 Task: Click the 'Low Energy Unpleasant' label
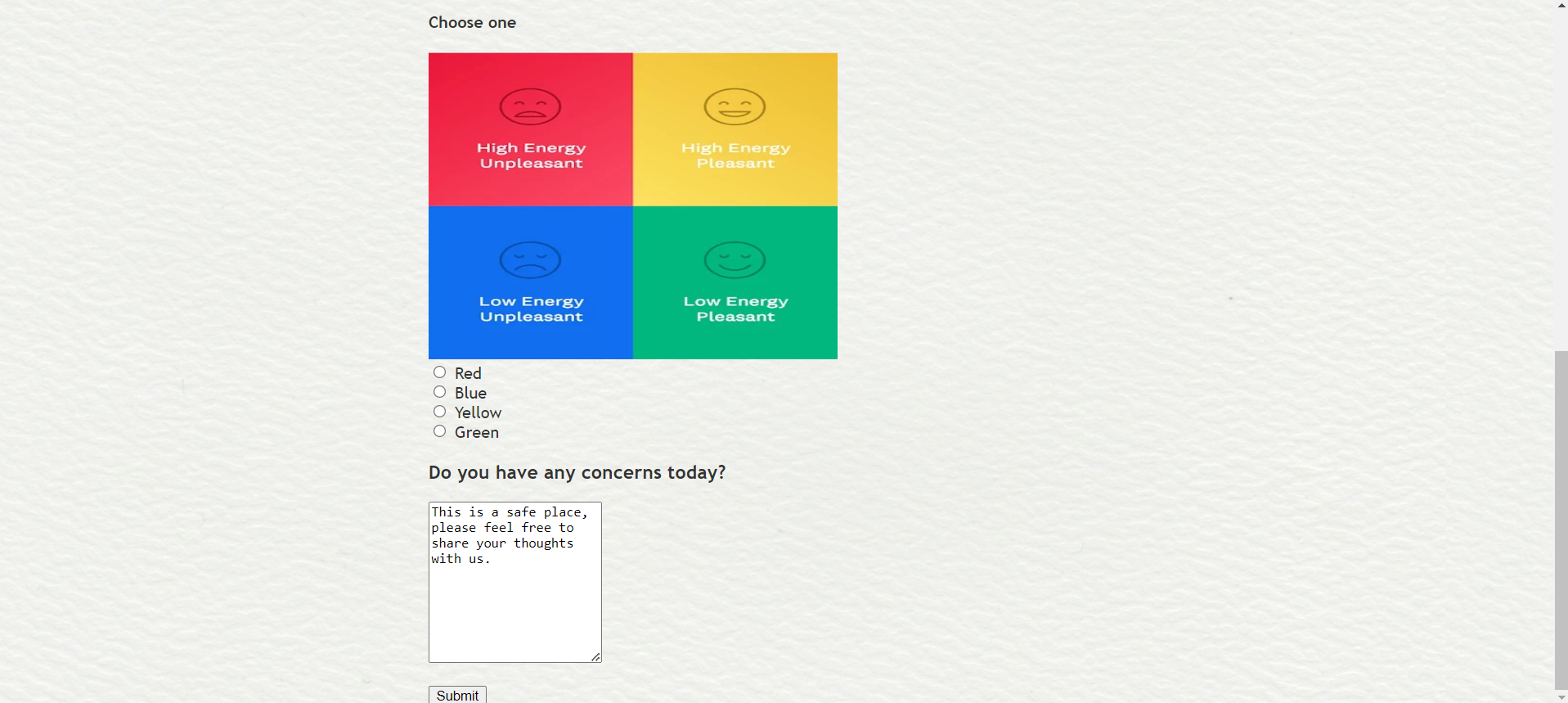(x=532, y=309)
